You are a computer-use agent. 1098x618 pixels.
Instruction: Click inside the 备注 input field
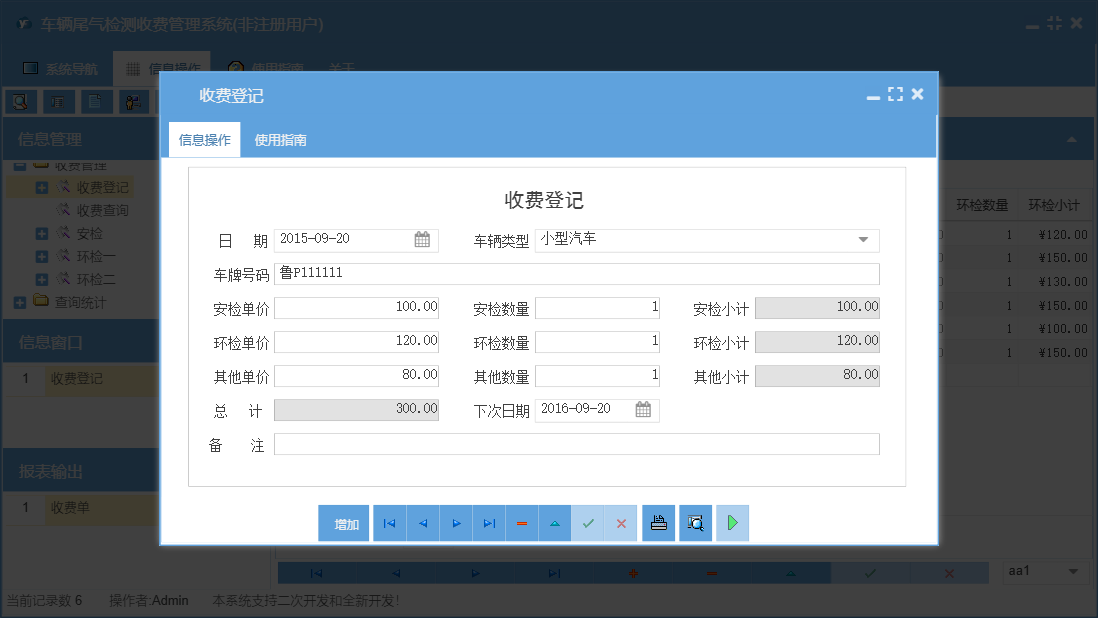click(x=577, y=444)
